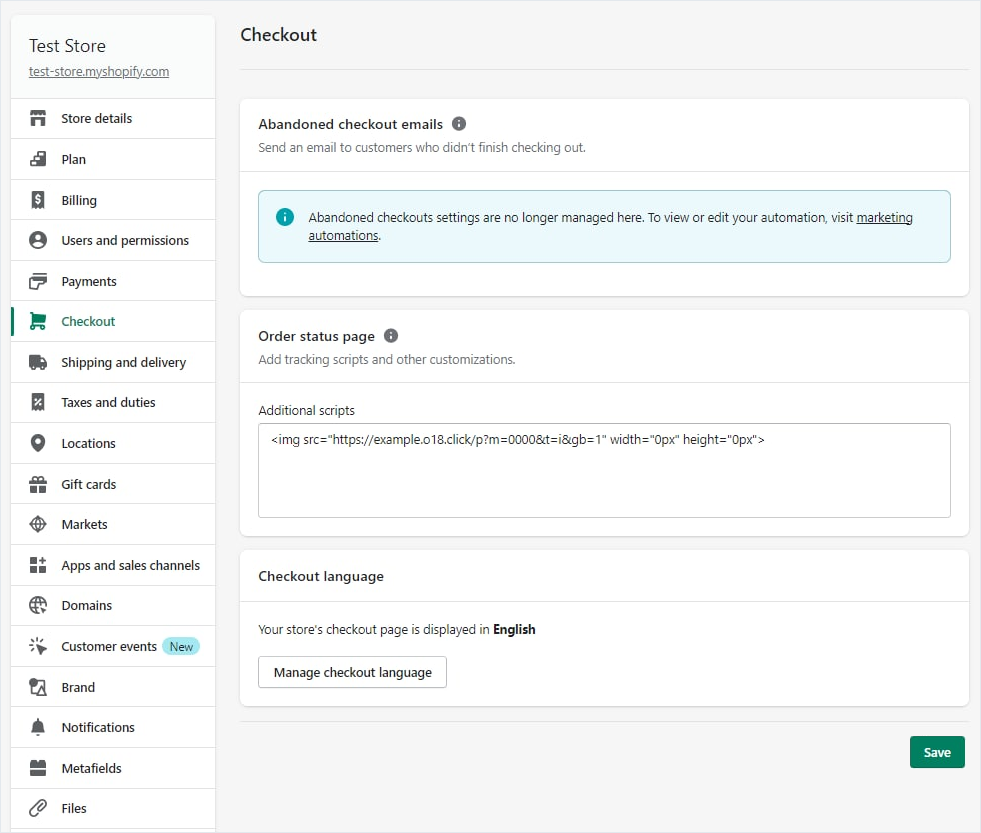The image size is (981, 833).
Task: Click the Users and permissions person icon
Action: tap(38, 241)
